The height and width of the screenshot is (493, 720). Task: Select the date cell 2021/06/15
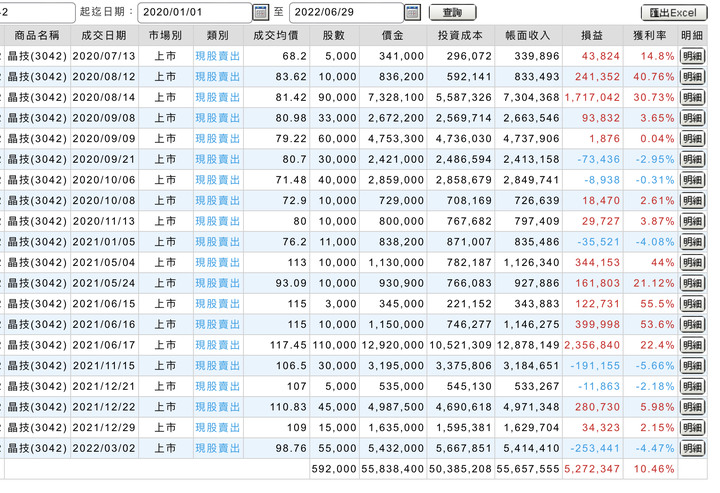point(104,304)
